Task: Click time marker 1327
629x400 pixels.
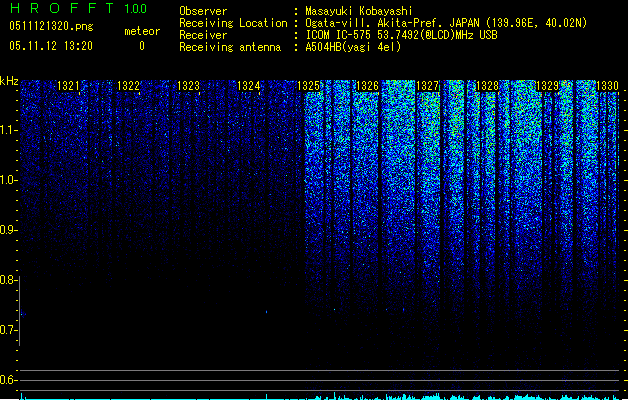Action: 428,86
